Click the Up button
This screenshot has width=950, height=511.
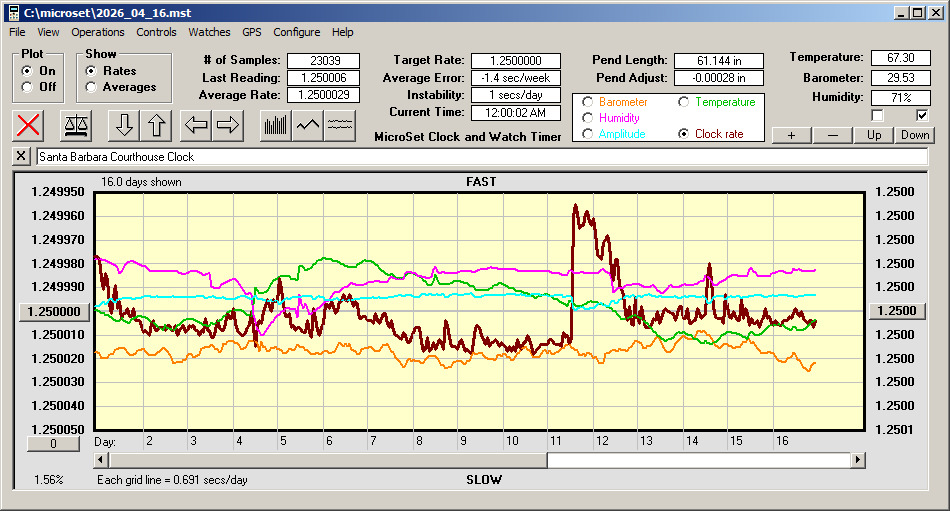coord(875,135)
